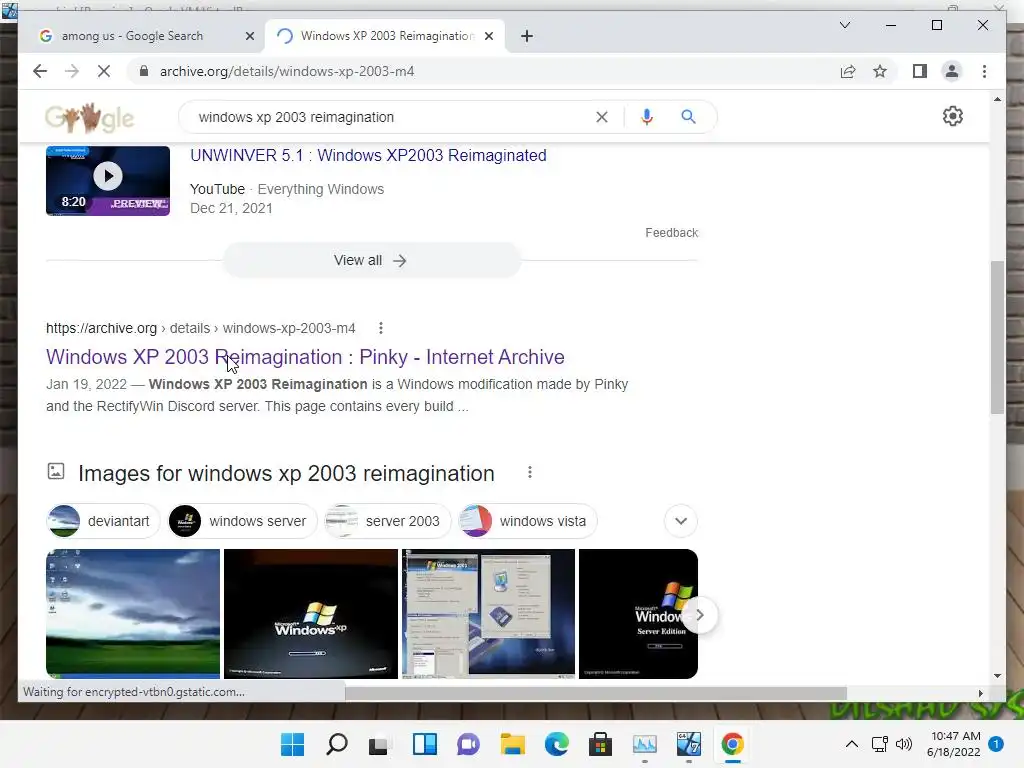
Task: Click archive.org breadcrumb URL text
Action: 200,328
